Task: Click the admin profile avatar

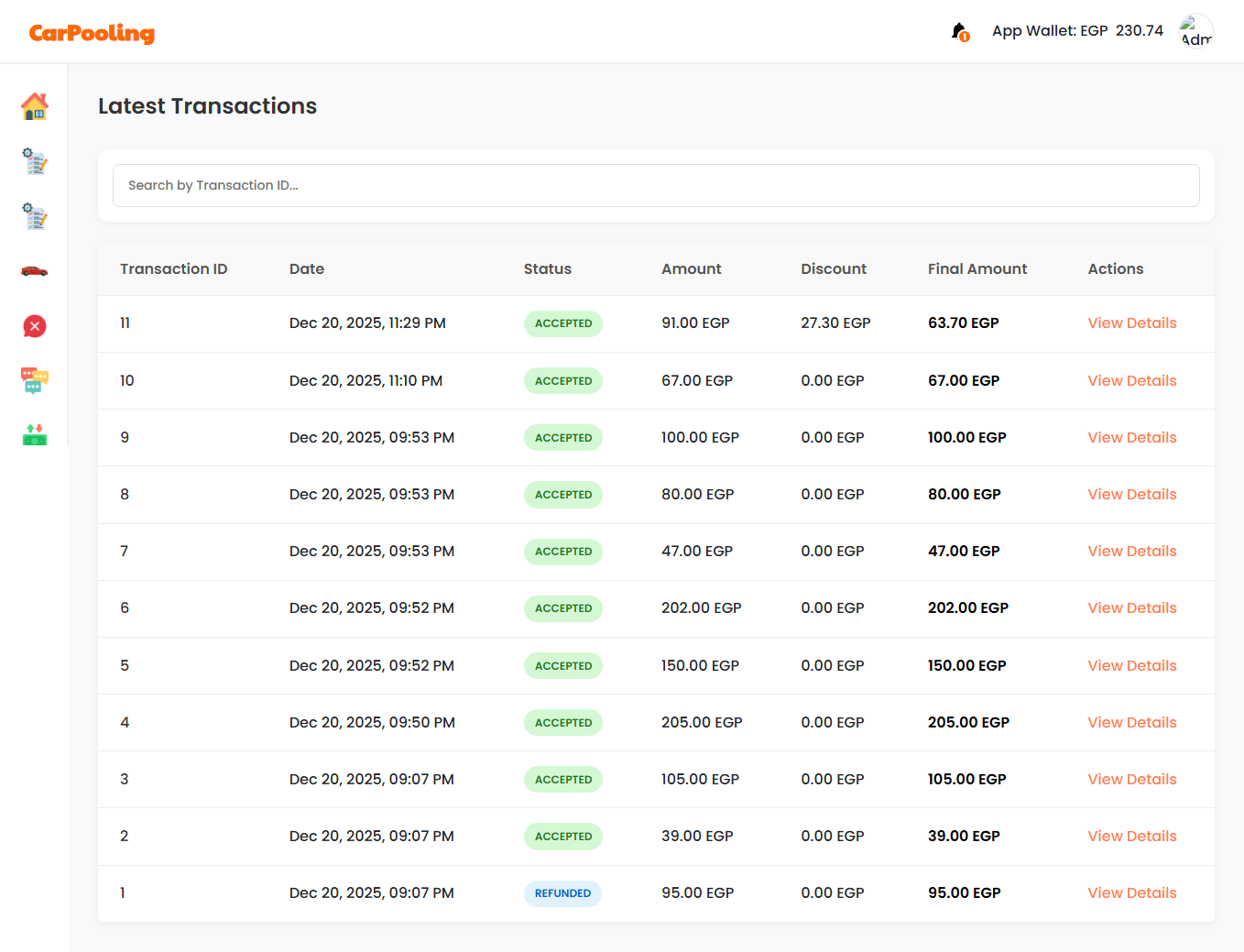Action: tap(1195, 32)
